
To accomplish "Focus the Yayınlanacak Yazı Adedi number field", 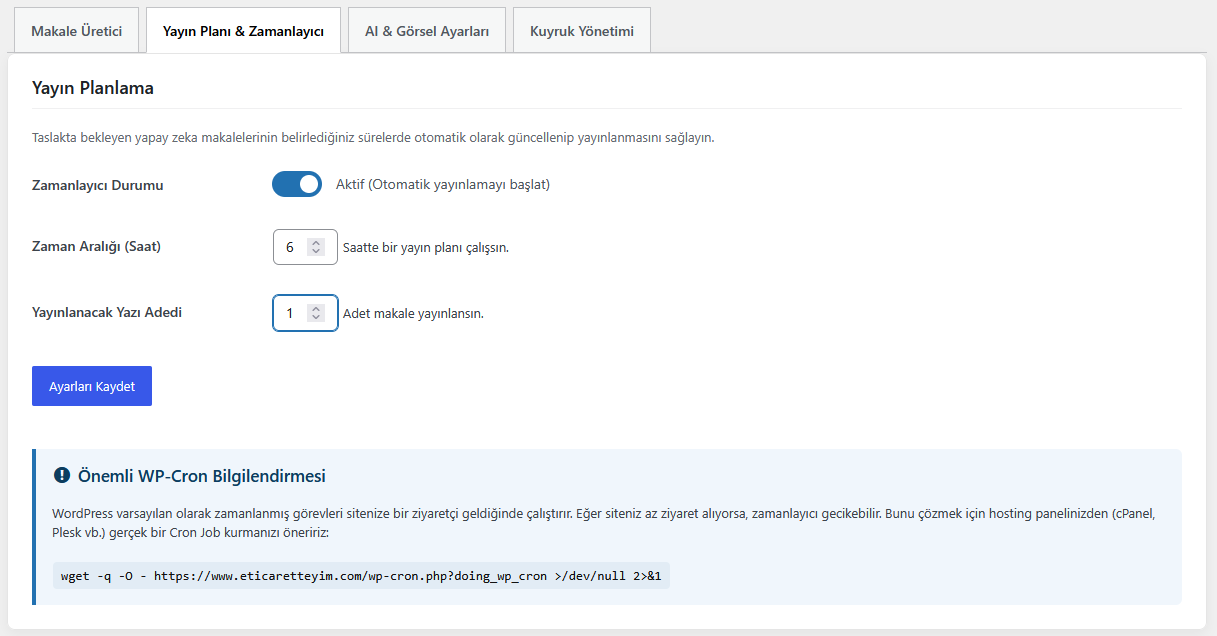I will (x=305, y=313).
